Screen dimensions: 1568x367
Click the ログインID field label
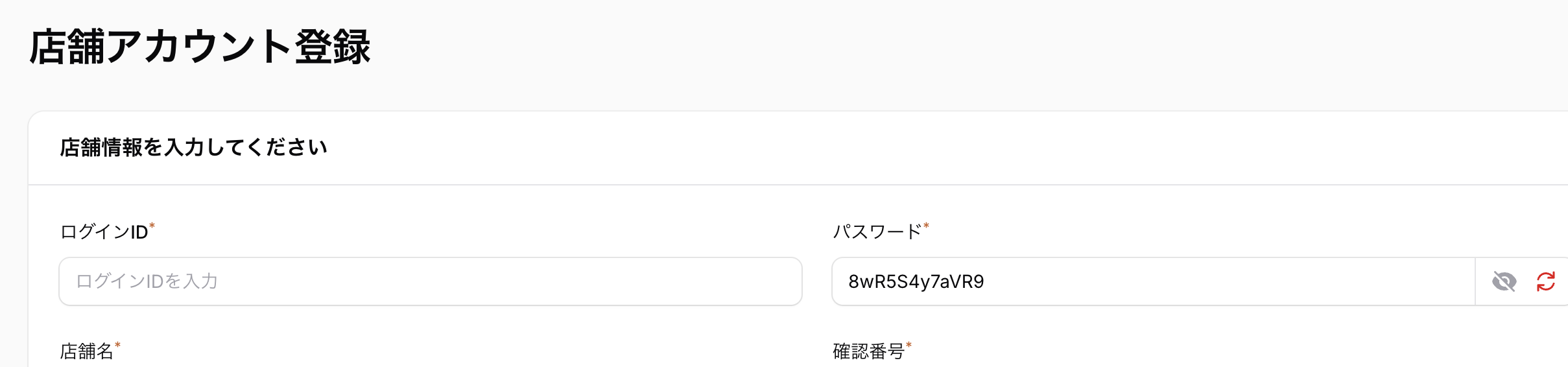click(x=104, y=231)
